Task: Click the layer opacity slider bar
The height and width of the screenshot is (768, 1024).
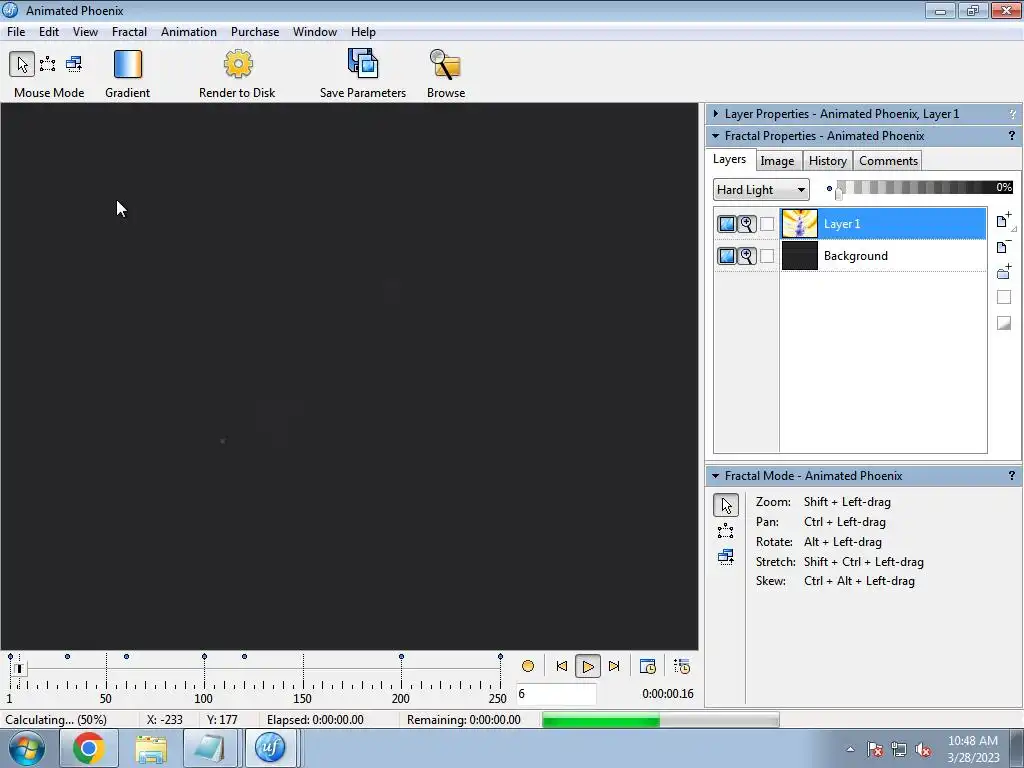Action: click(x=924, y=187)
